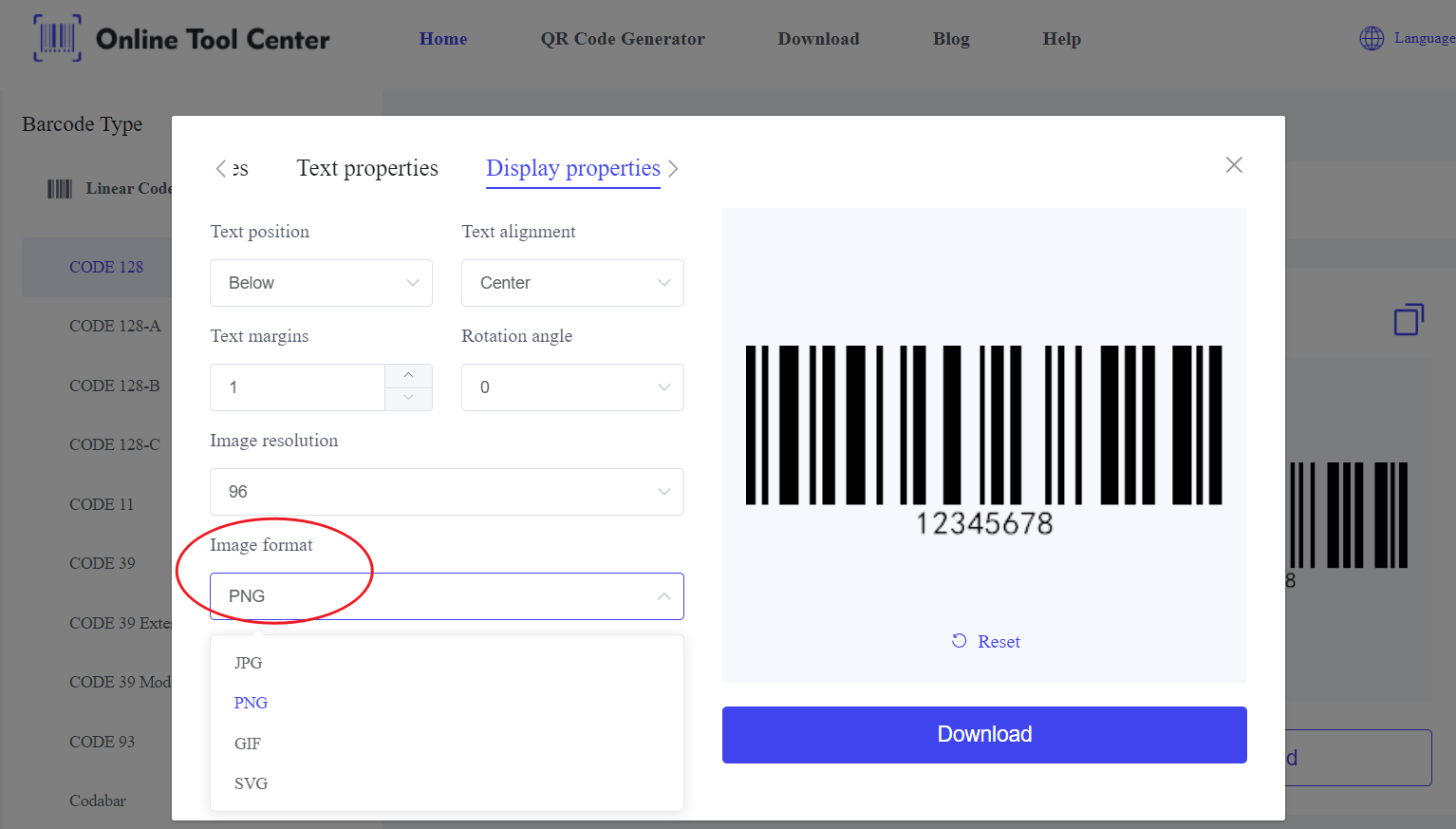The height and width of the screenshot is (829, 1456).
Task: Choose JPG from the format list
Action: 447,663
